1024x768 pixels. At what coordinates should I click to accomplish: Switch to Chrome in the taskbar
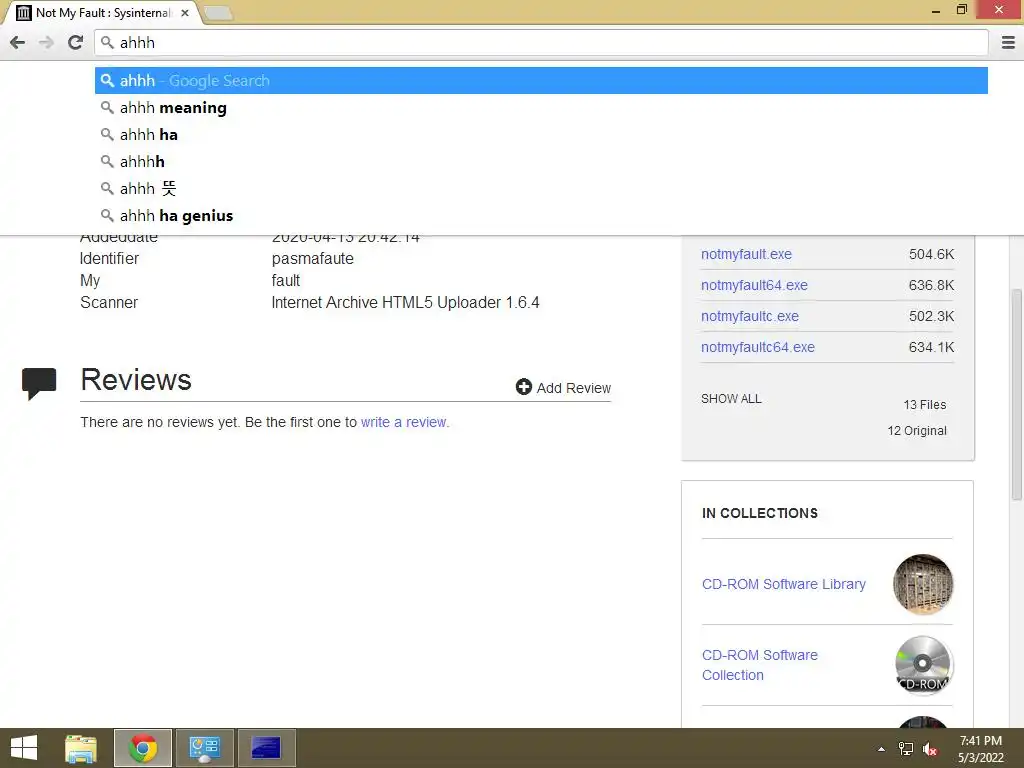pyautogui.click(x=143, y=748)
